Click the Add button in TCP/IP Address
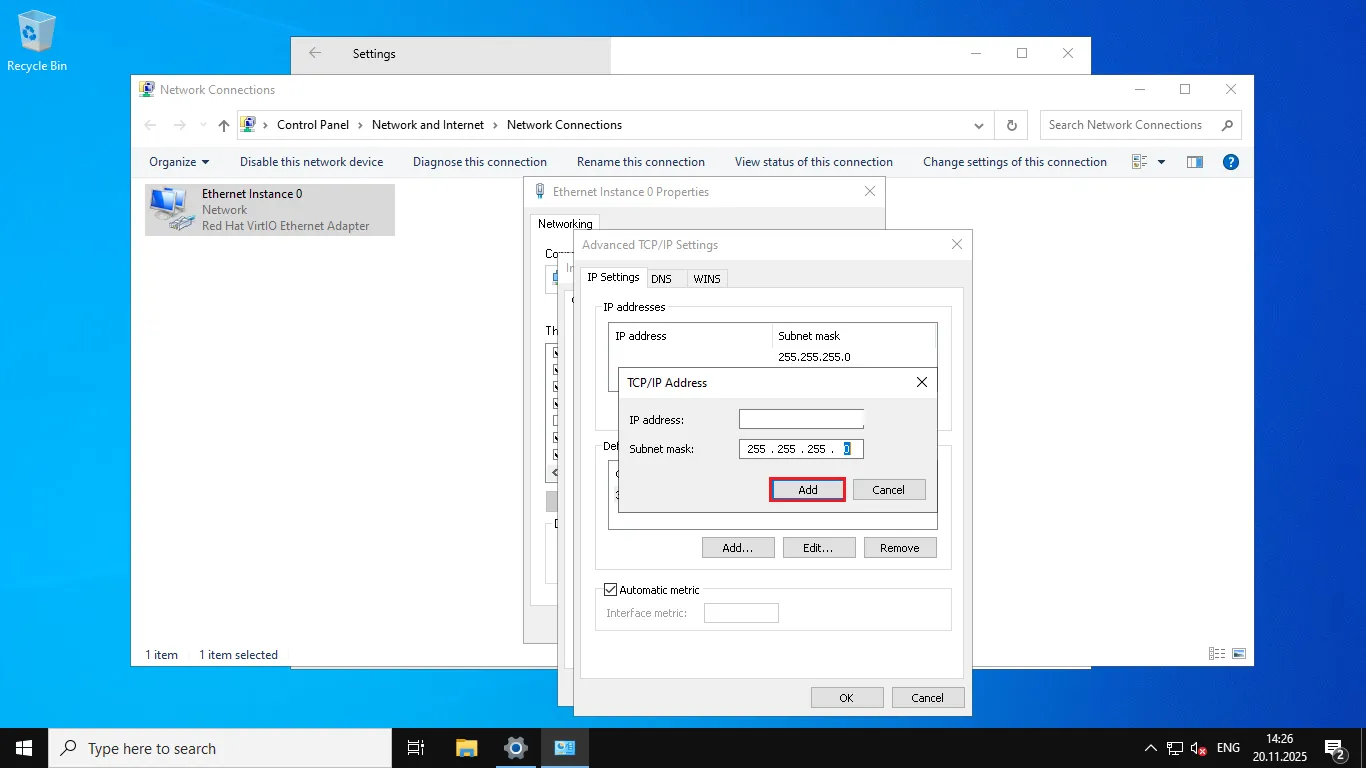The height and width of the screenshot is (768, 1366). (x=807, y=490)
